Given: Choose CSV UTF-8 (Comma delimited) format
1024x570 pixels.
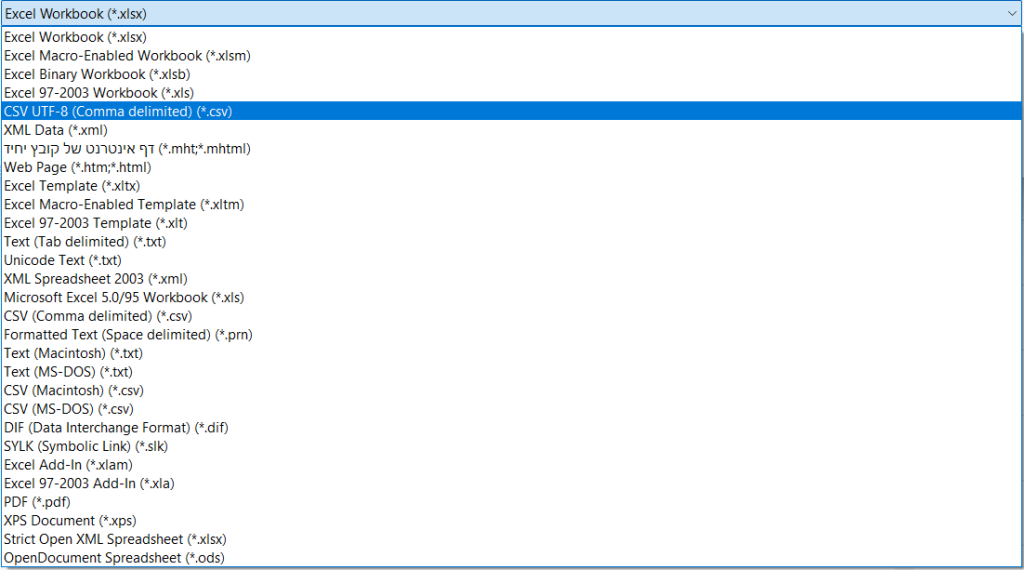Looking at the screenshot, I should [118, 111].
